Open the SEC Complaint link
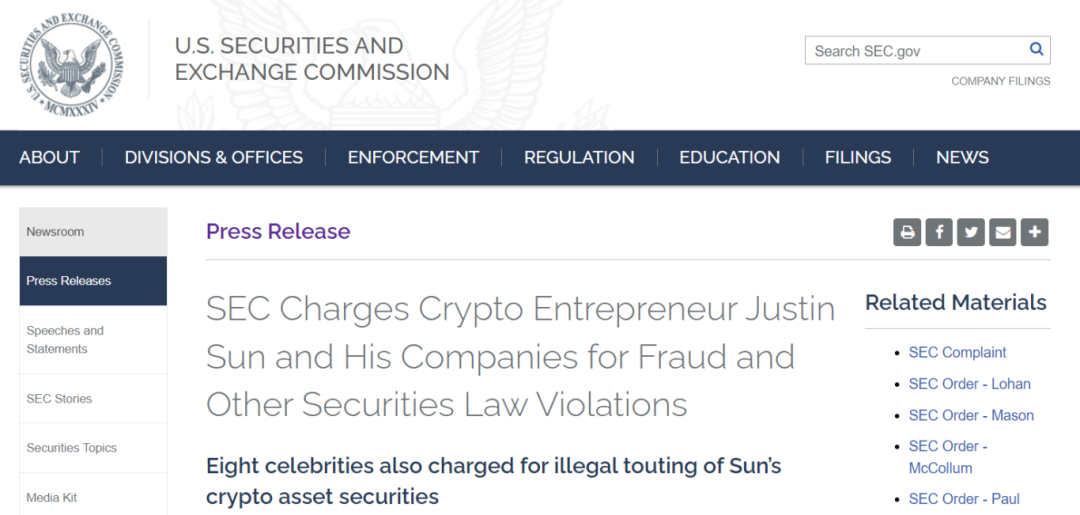The width and height of the screenshot is (1080, 515). click(x=957, y=353)
